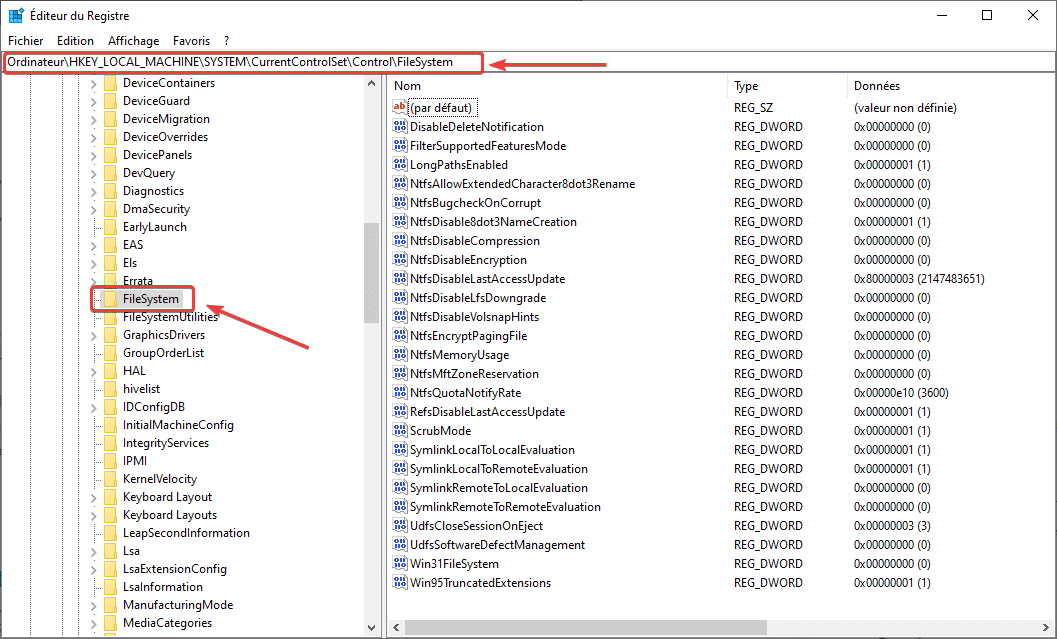
Task: Expand the DeviceContainers key
Action: (x=94, y=84)
